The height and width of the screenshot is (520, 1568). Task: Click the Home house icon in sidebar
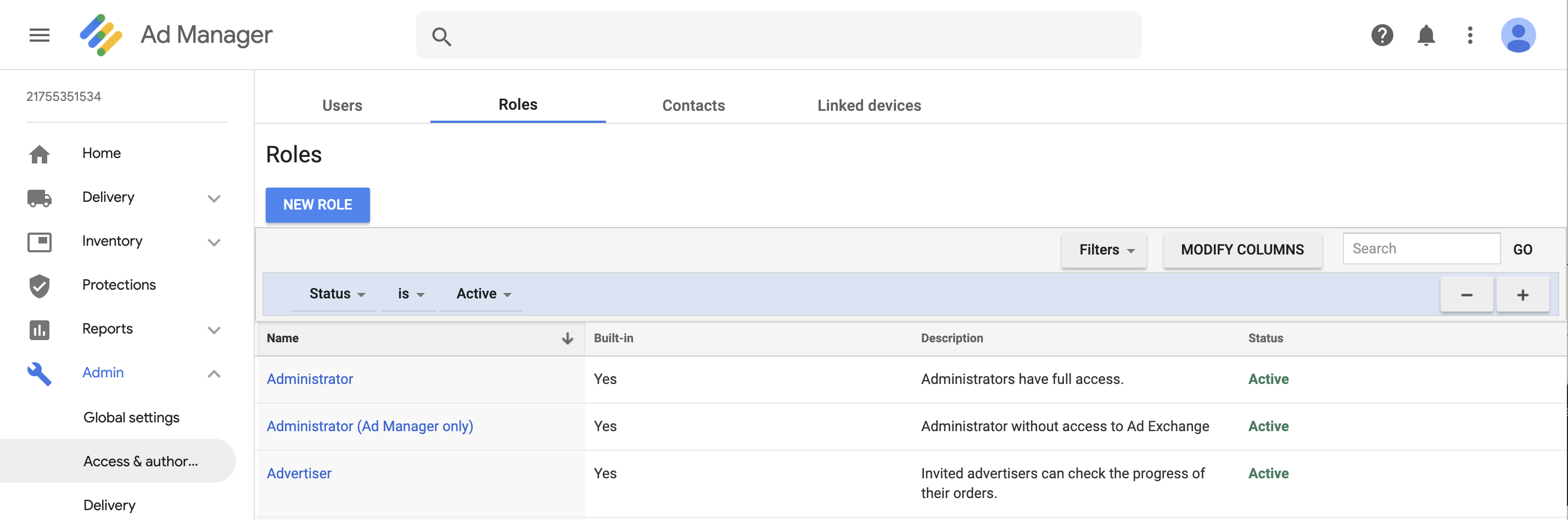[x=40, y=154]
